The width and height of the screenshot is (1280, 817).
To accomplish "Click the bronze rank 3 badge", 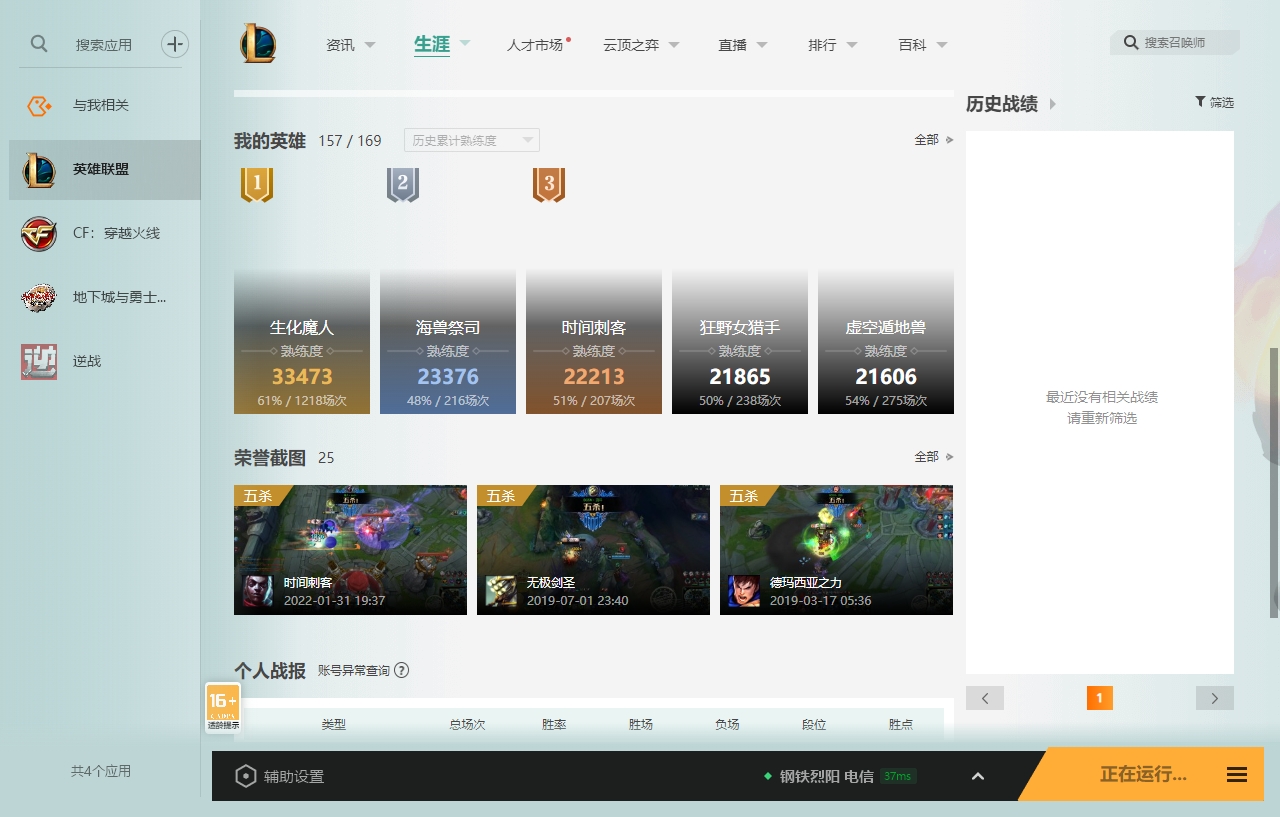I will pyautogui.click(x=549, y=185).
